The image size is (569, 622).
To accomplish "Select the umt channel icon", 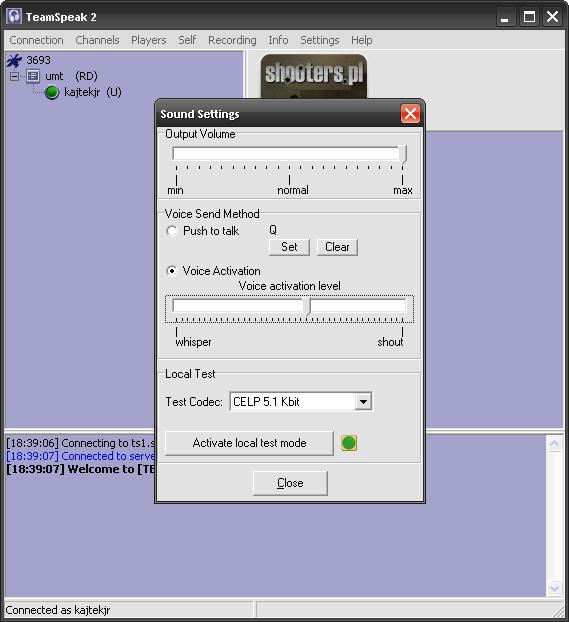I will 33,76.
